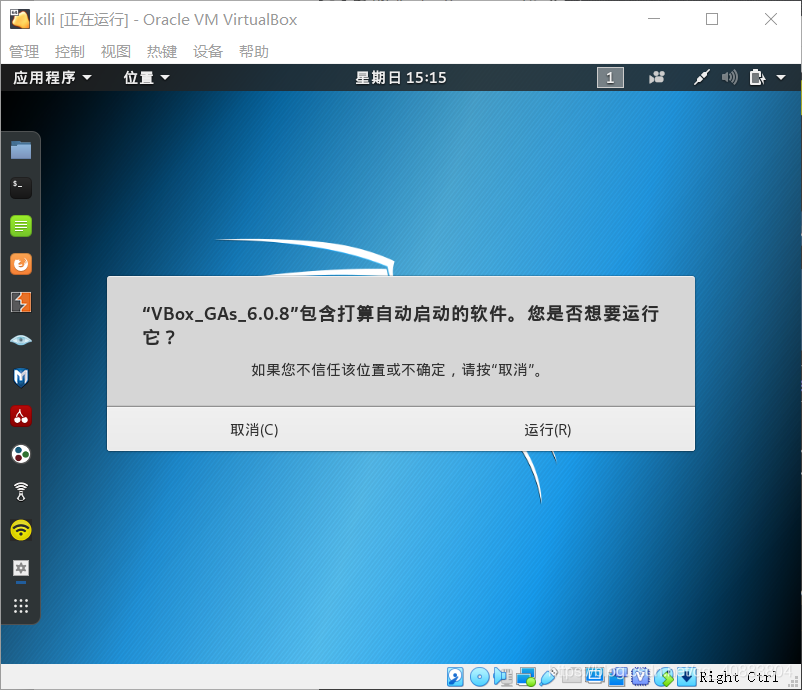Open Burp Suite from the dock
The height and width of the screenshot is (690, 802).
point(21,302)
